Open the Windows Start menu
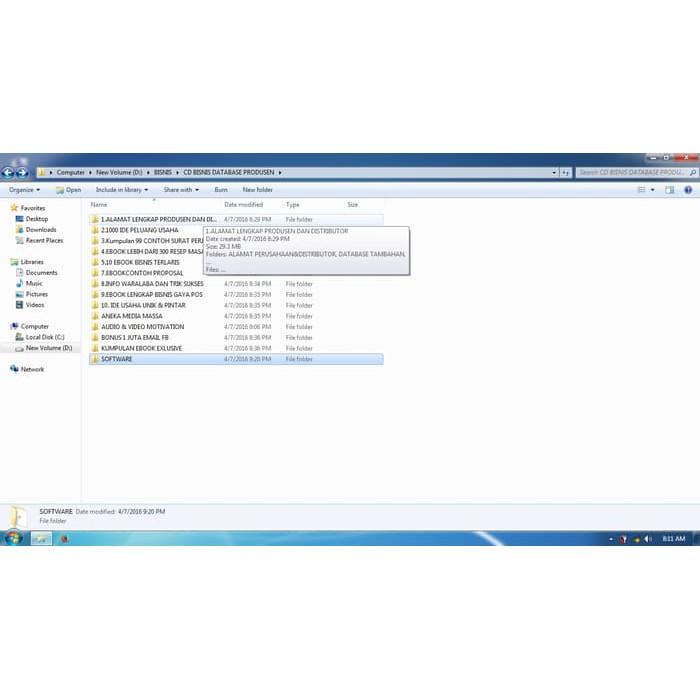The height and width of the screenshot is (700, 700). coord(14,538)
